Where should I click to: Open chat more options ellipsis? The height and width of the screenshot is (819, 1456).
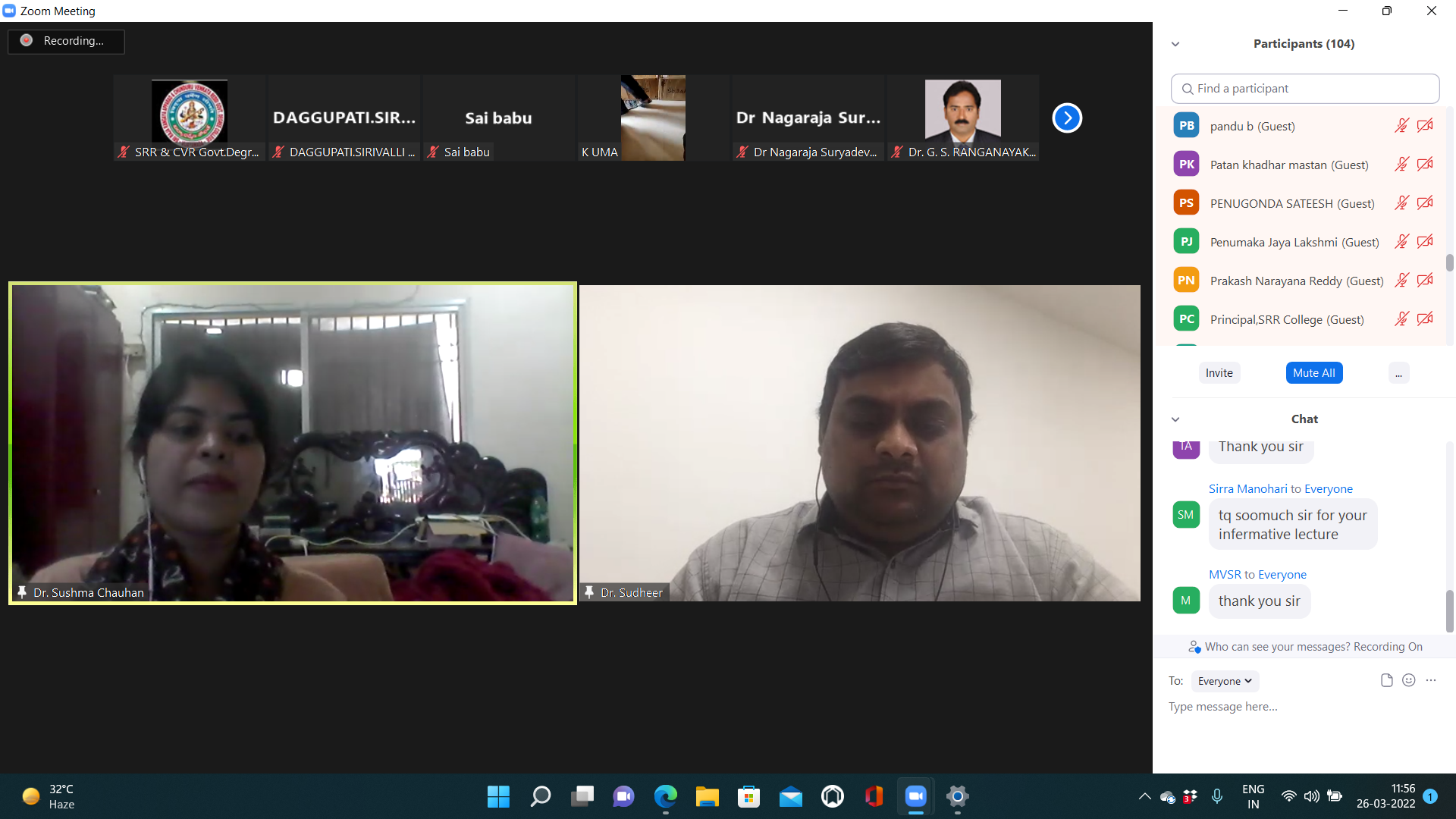coord(1430,680)
